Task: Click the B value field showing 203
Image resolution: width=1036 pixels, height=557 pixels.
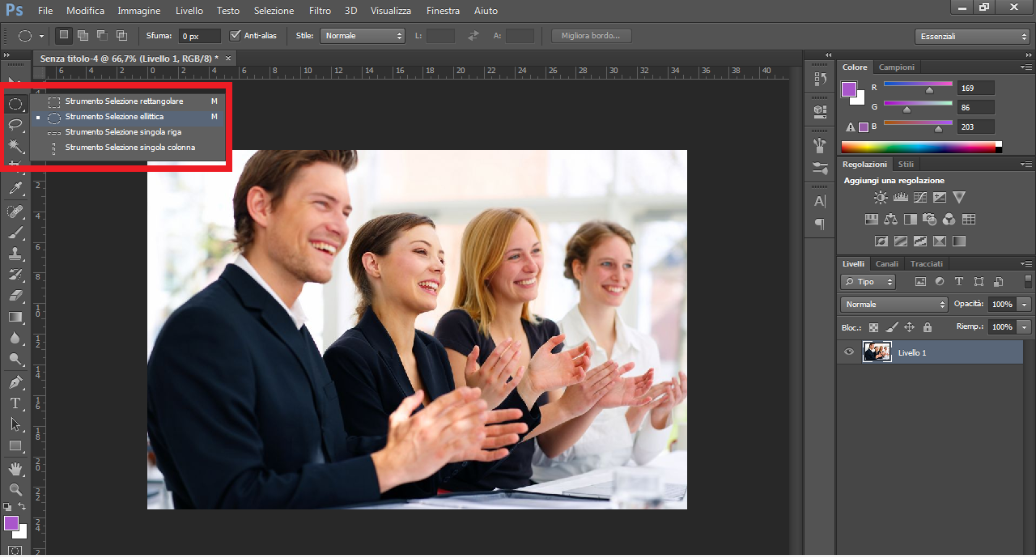Action: [x=975, y=127]
